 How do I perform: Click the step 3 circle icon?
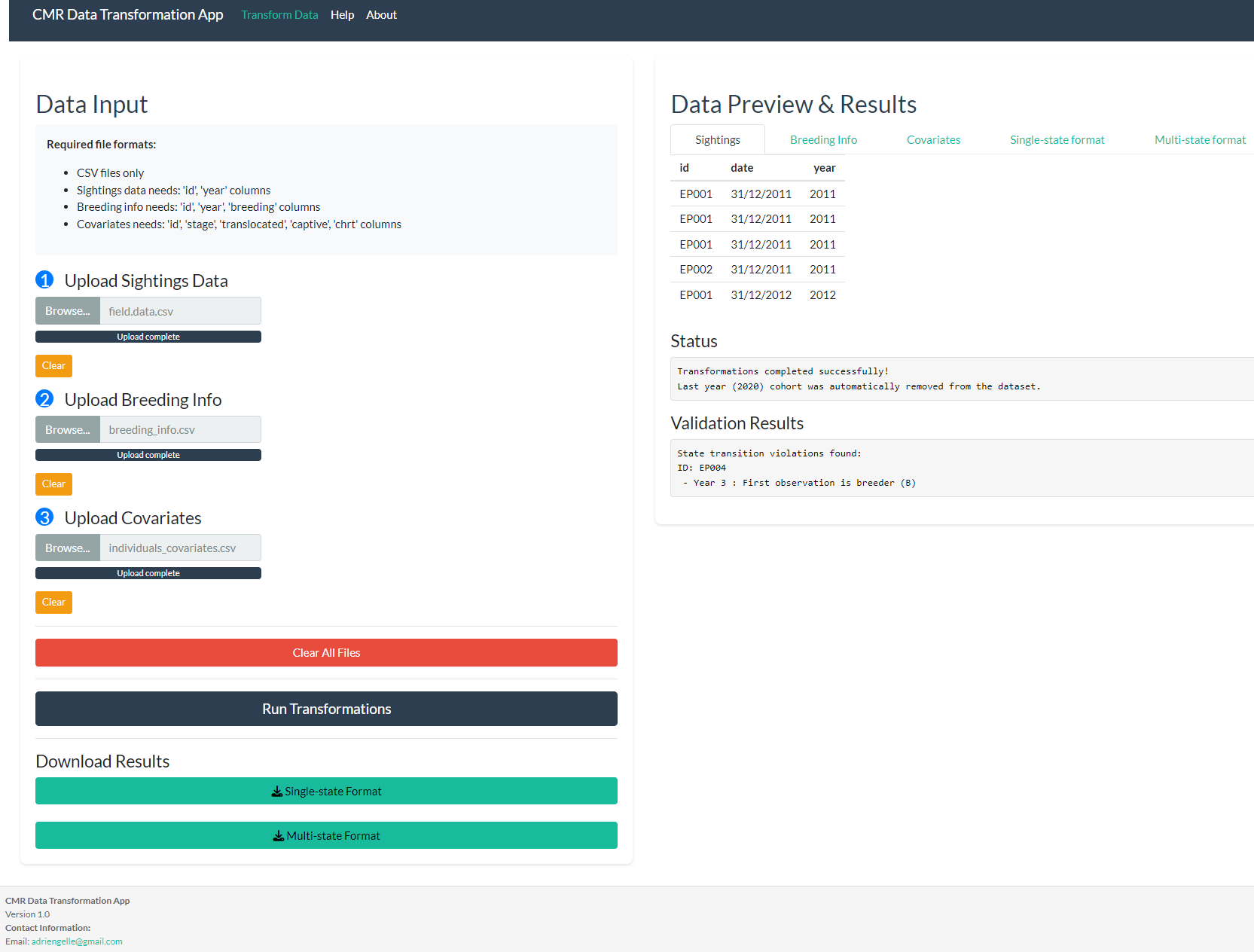click(x=44, y=517)
